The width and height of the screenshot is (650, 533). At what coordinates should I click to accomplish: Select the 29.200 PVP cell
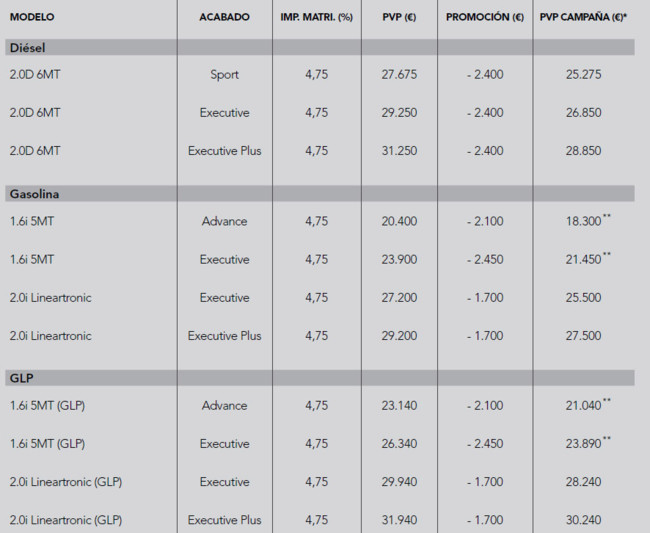(x=399, y=336)
